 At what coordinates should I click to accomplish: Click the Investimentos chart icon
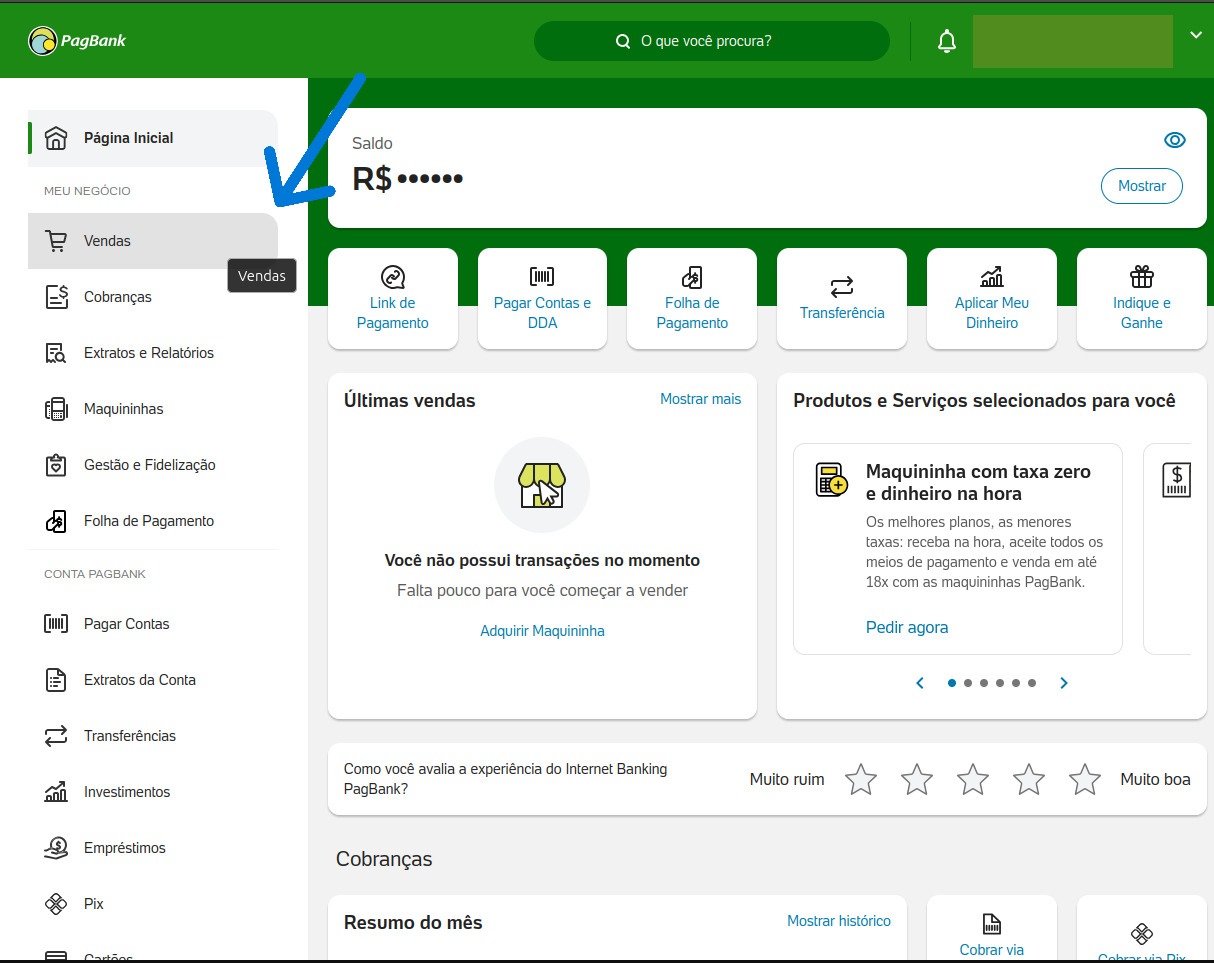[56, 792]
